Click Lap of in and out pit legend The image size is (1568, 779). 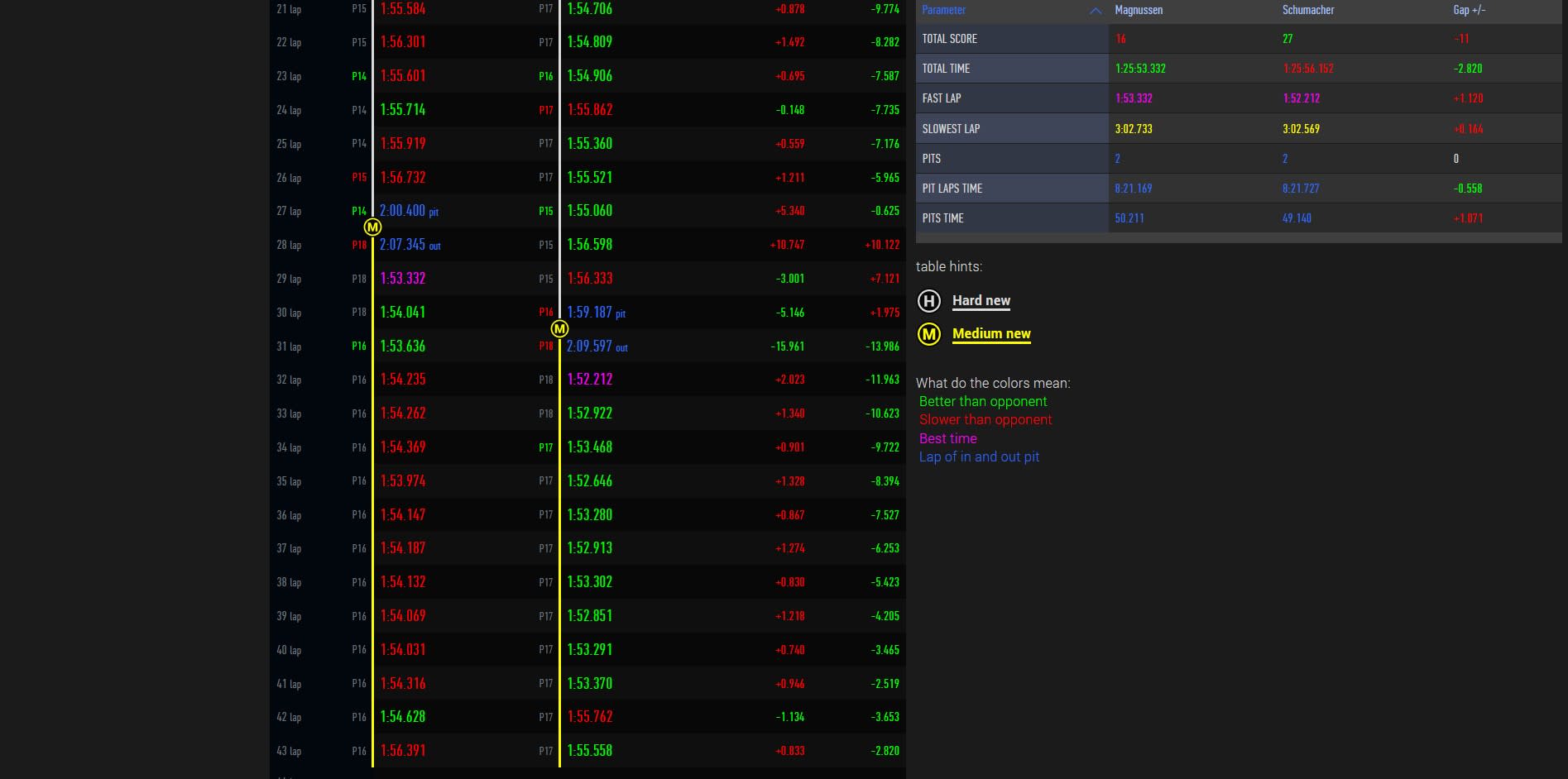coord(979,456)
